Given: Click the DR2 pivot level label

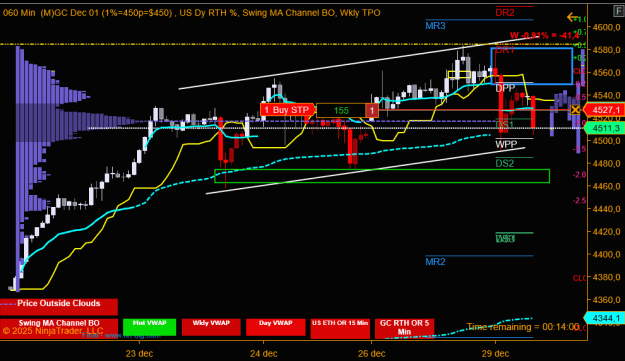Looking at the screenshot, I should [505, 12].
